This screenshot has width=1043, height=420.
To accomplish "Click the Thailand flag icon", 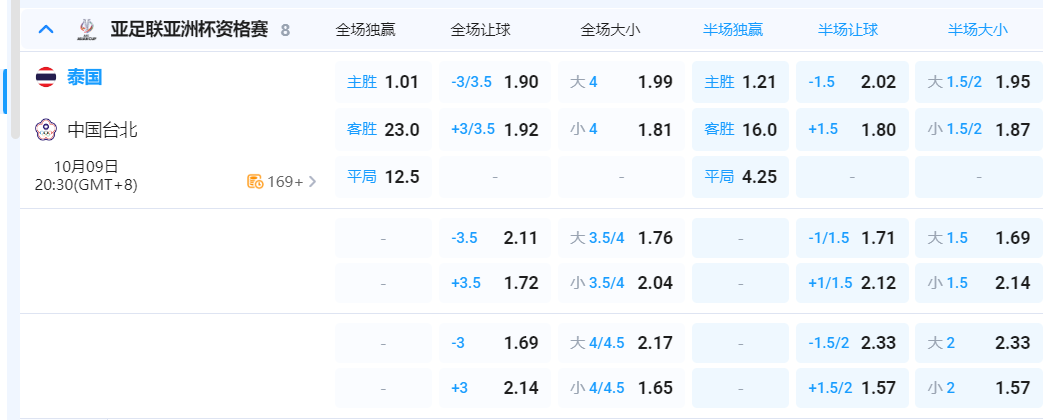I will 46,78.
